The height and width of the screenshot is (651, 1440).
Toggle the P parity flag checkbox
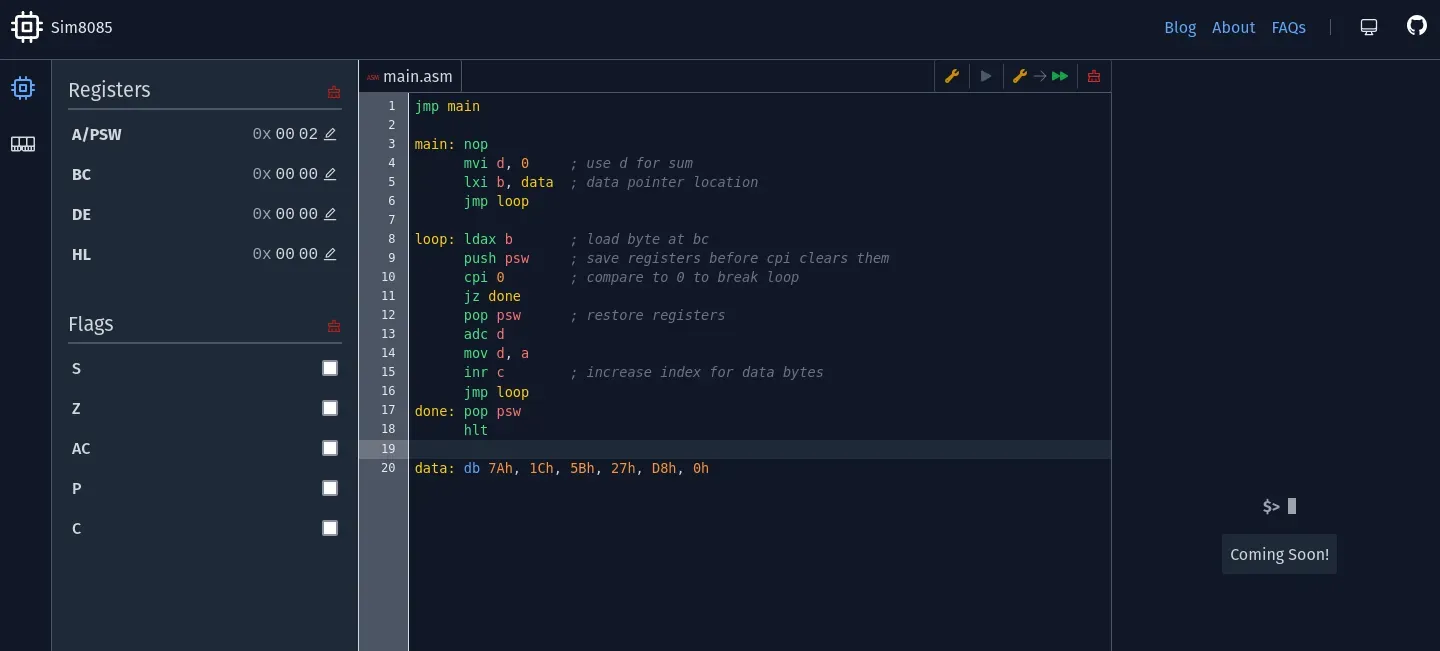click(330, 488)
